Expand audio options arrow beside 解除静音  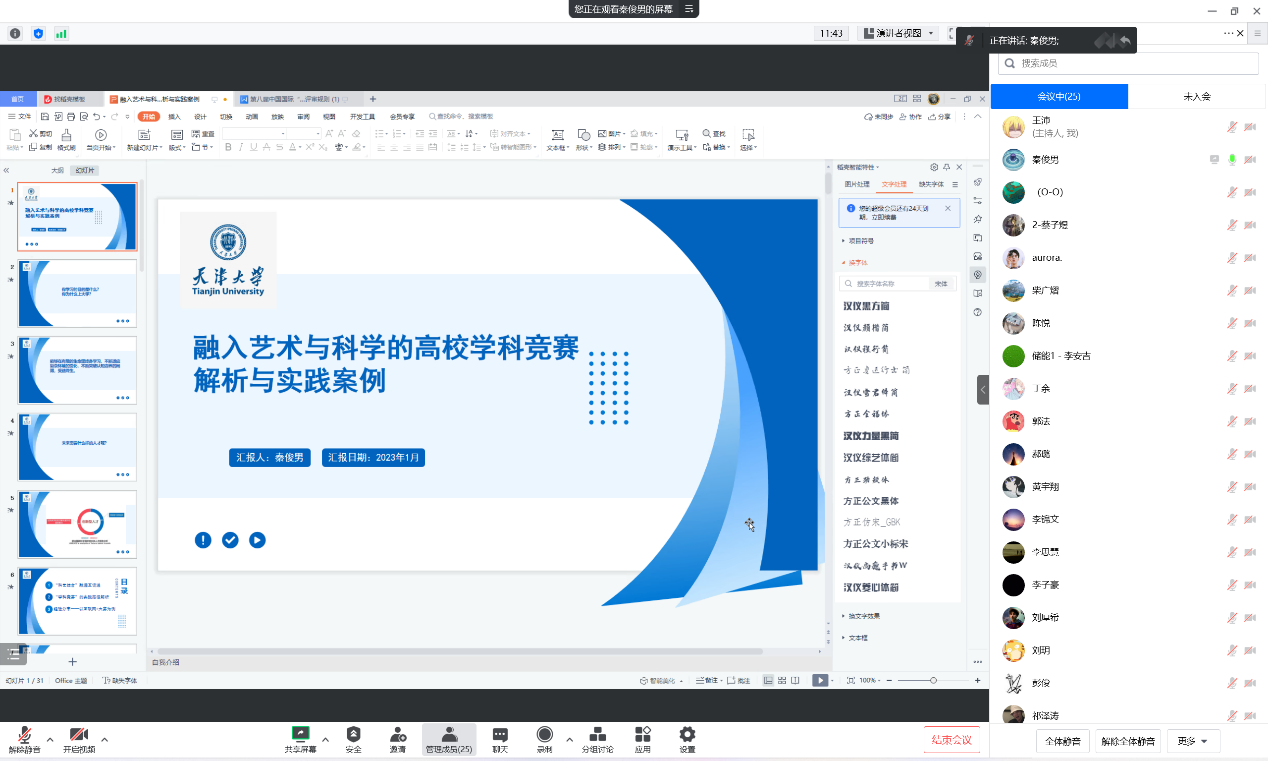coord(50,739)
